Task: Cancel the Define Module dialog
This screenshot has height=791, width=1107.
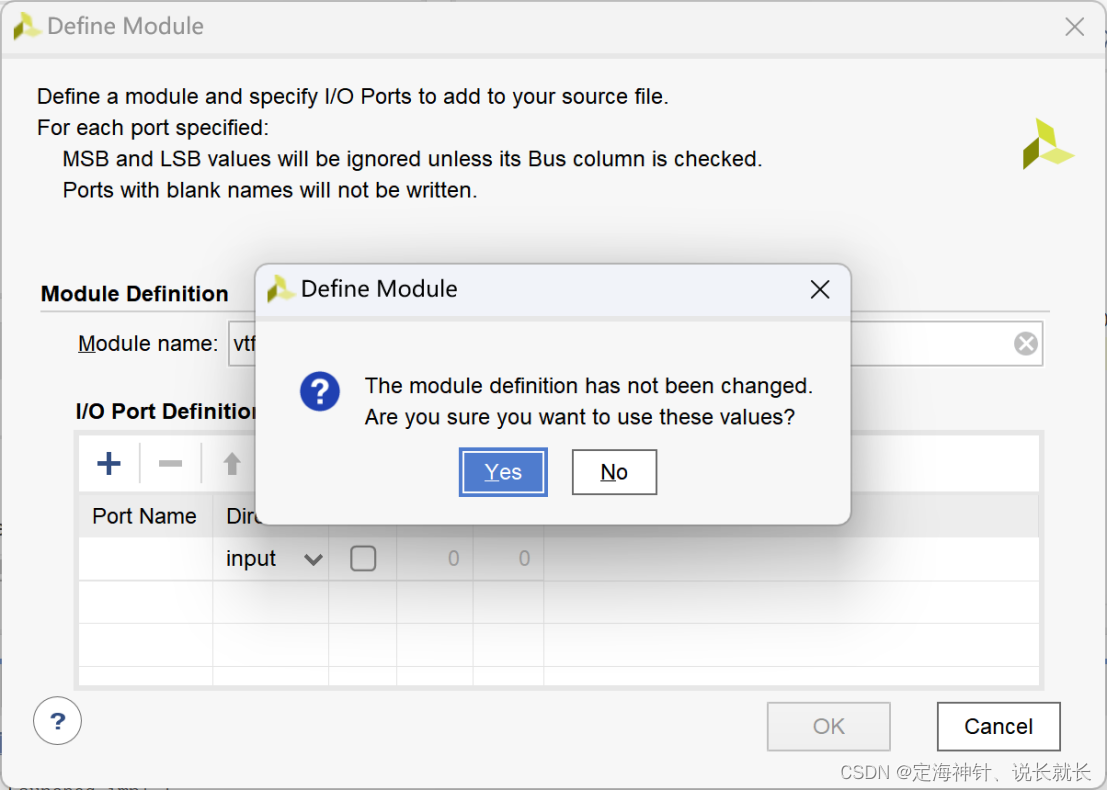Action: (998, 727)
